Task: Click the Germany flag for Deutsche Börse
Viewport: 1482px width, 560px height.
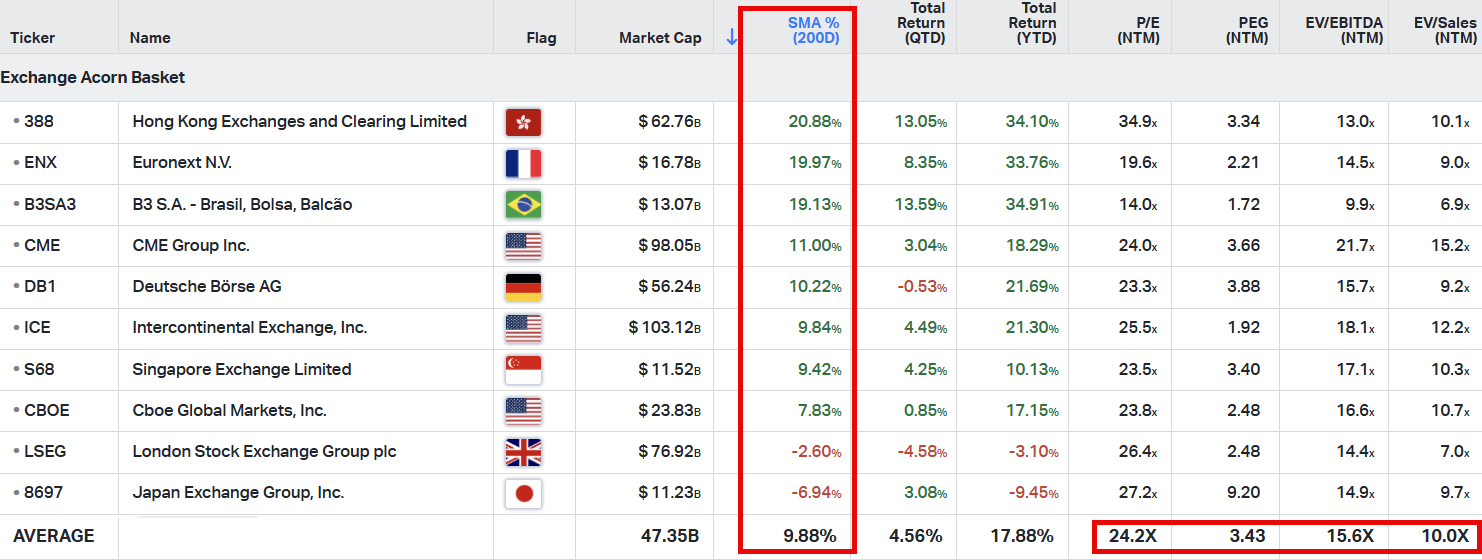Action: [x=523, y=287]
